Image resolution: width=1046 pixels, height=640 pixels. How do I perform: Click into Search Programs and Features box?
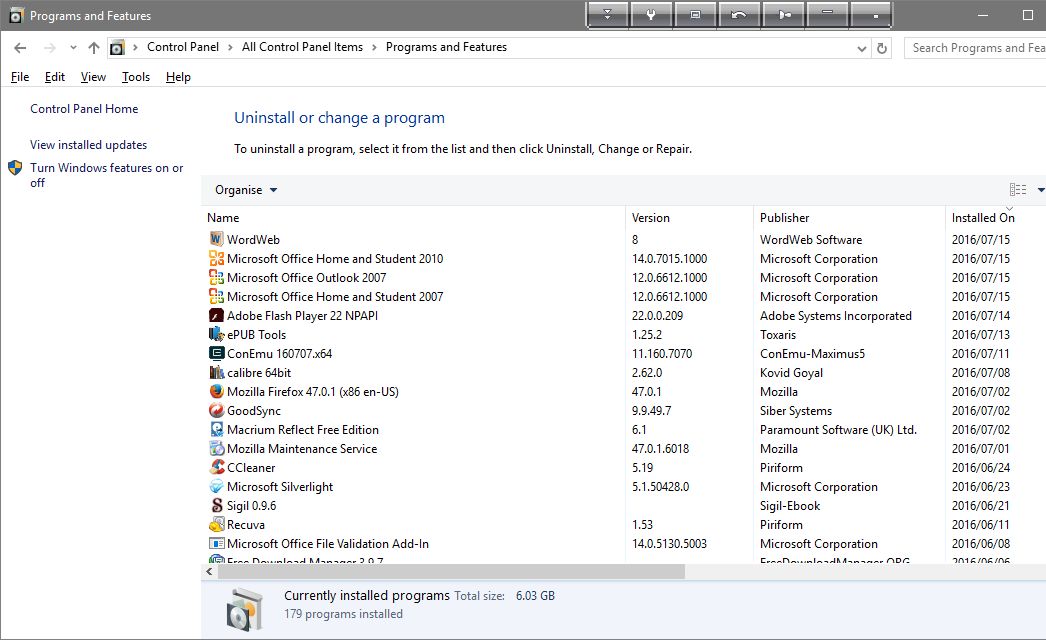coord(975,48)
